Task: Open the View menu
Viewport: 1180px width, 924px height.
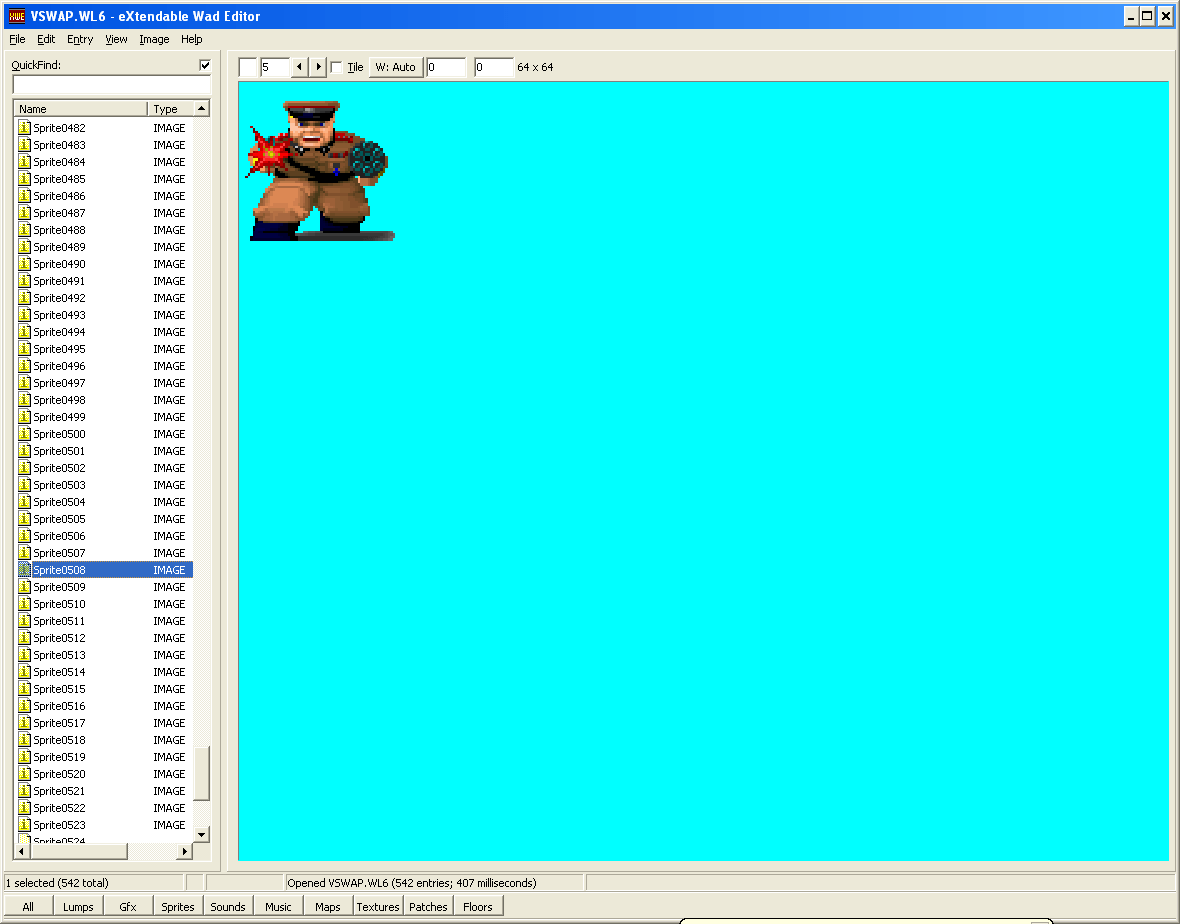Action: click(x=116, y=39)
